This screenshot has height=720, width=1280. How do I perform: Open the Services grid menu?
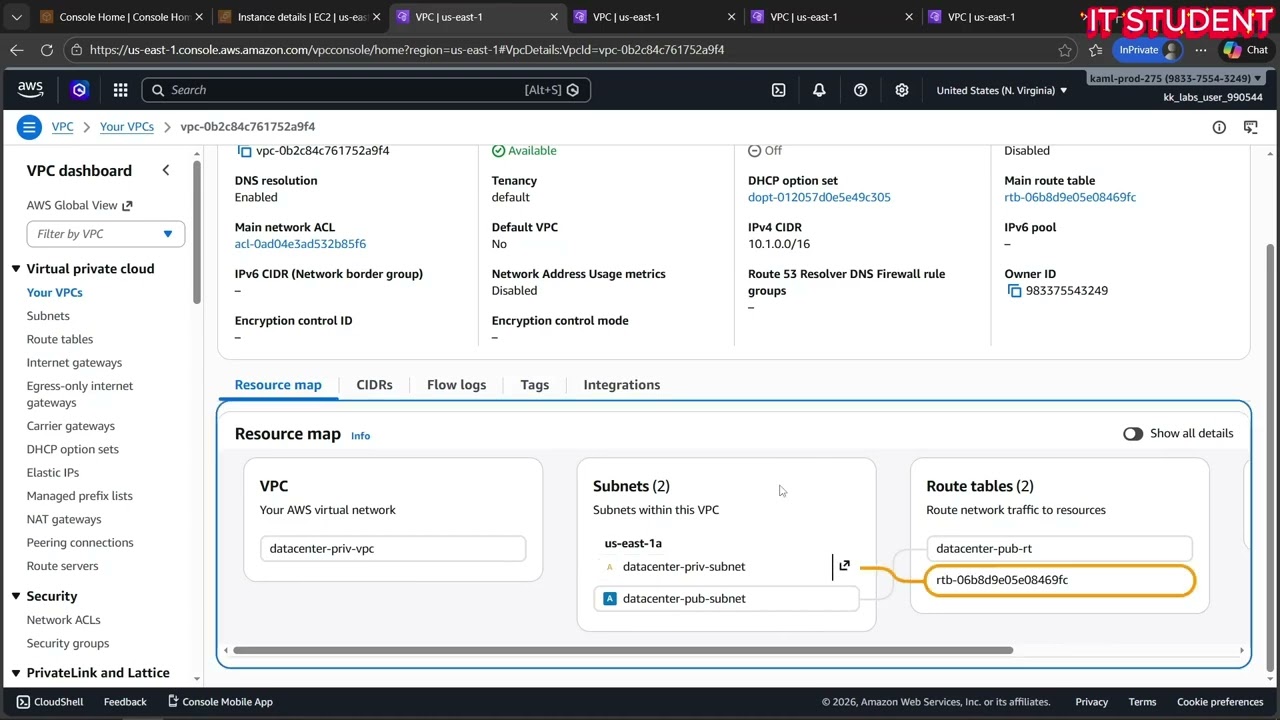(120, 90)
